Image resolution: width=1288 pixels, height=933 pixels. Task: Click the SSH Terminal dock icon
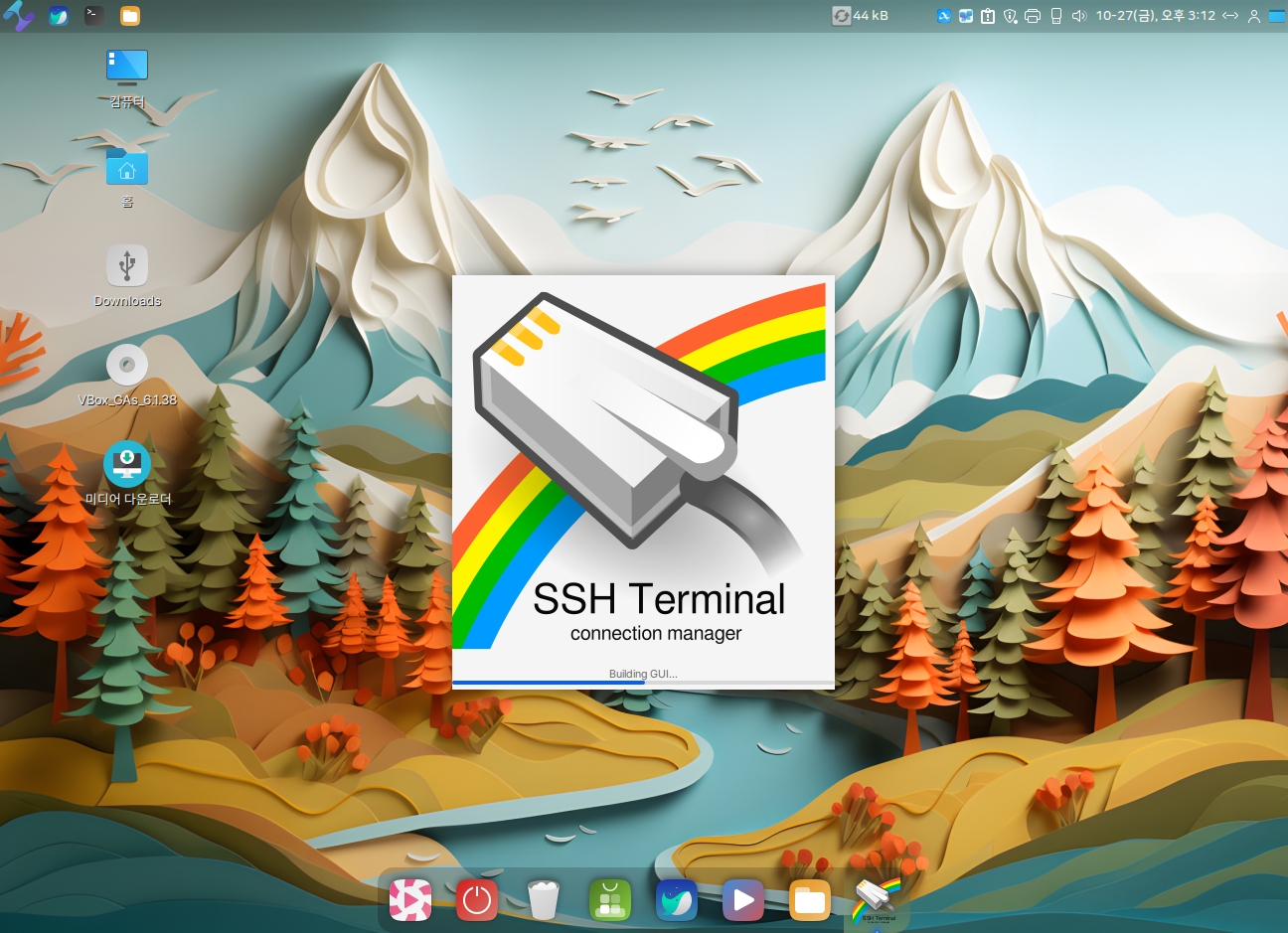click(876, 901)
